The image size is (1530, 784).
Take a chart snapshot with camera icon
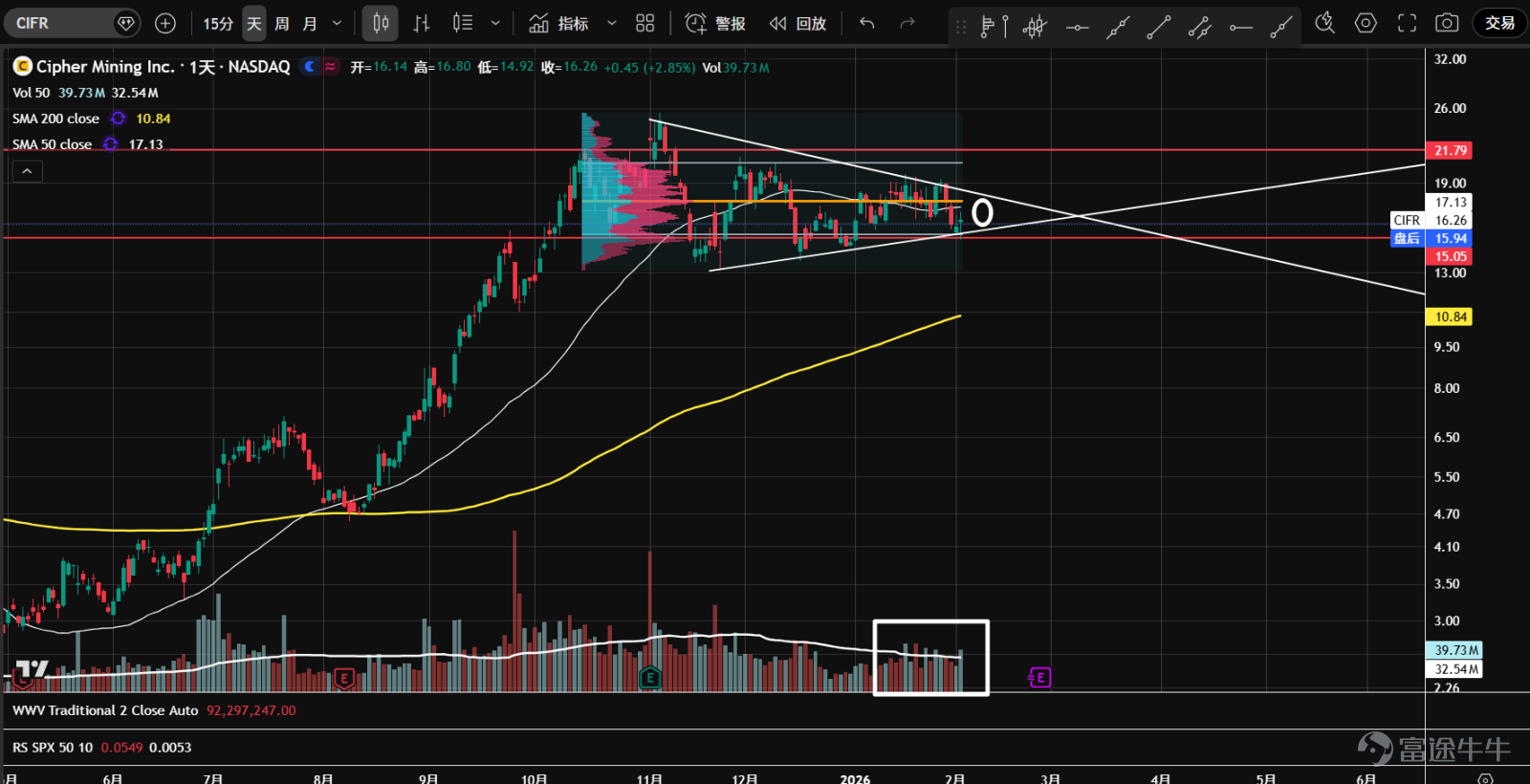[x=1448, y=23]
